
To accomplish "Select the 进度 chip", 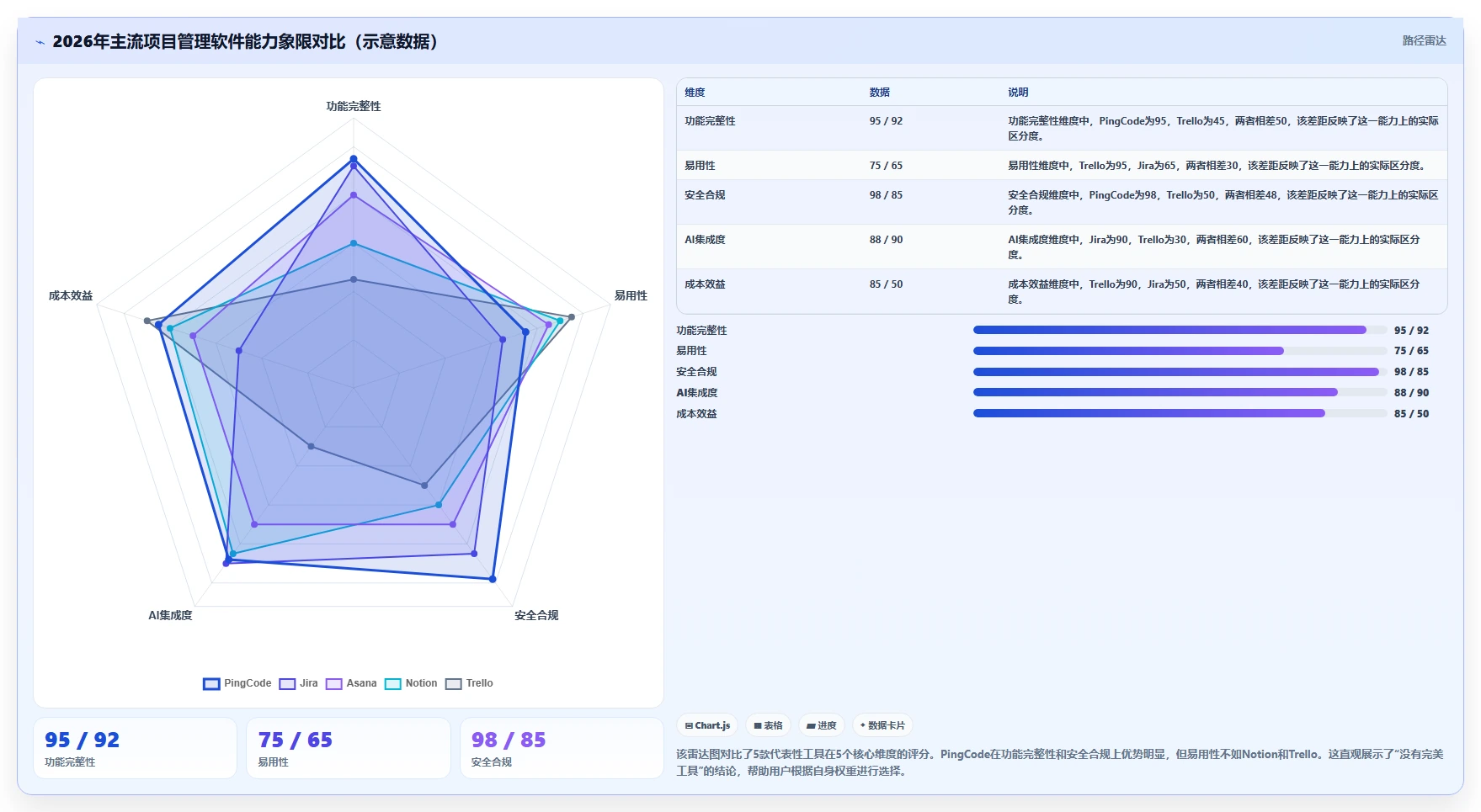I will click(822, 725).
